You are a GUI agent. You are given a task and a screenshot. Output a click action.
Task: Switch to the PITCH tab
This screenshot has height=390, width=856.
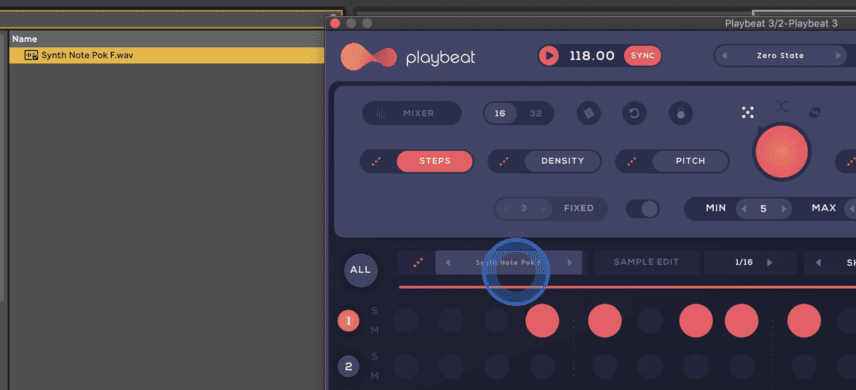690,161
